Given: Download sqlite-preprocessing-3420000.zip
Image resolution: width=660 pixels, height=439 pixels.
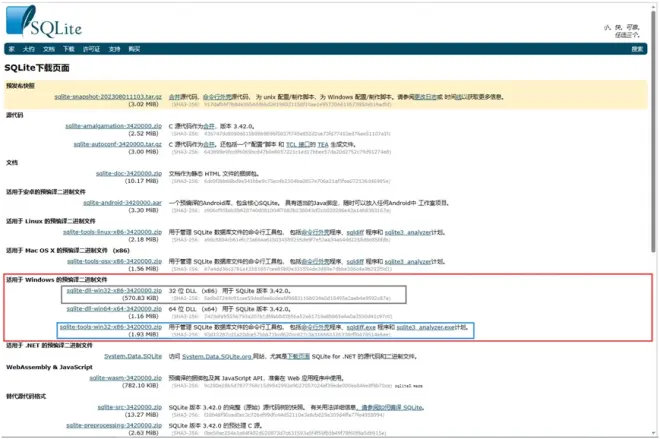Looking at the screenshot, I should click(114, 426).
